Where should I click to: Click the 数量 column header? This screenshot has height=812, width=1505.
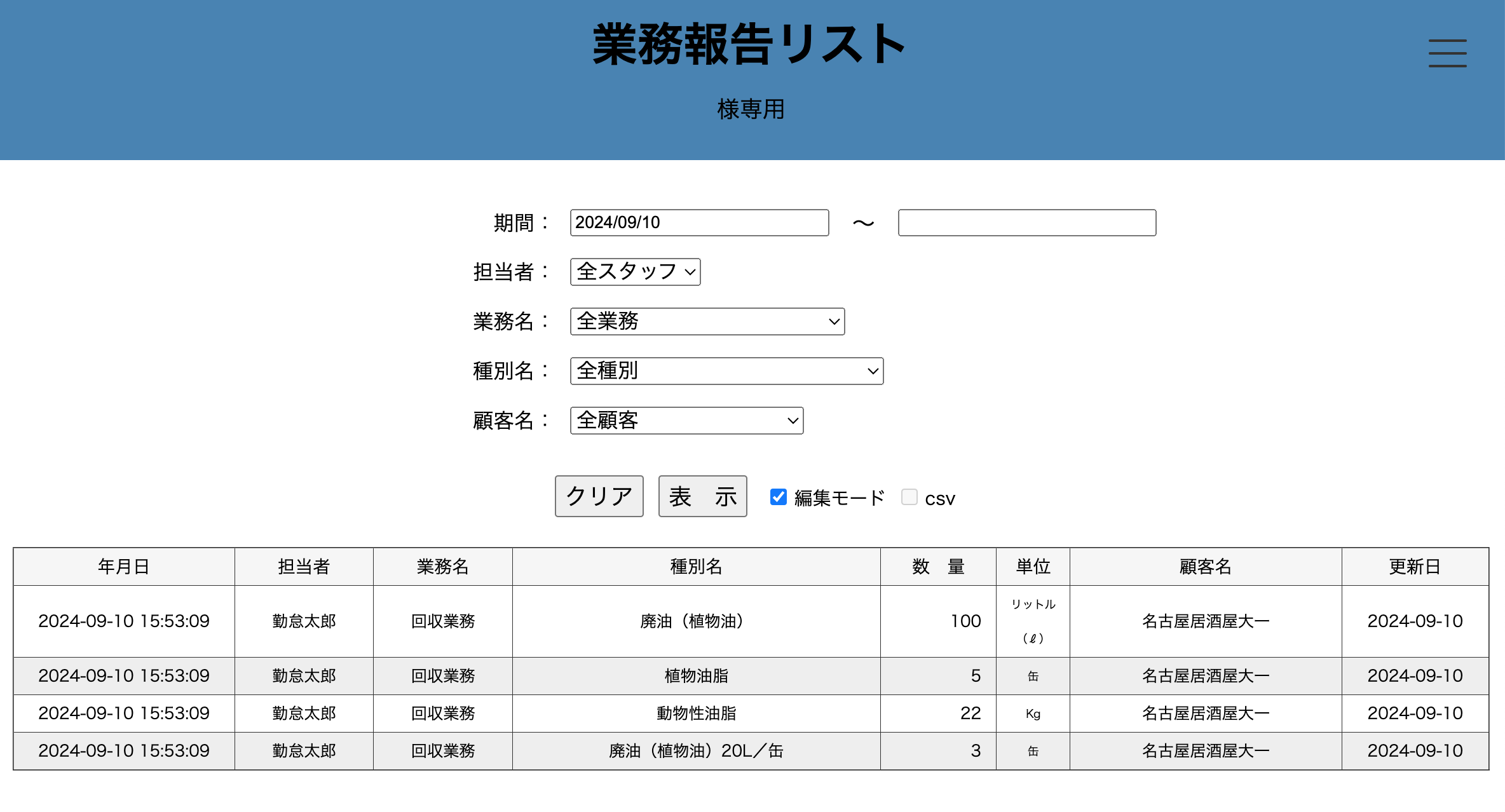938,566
